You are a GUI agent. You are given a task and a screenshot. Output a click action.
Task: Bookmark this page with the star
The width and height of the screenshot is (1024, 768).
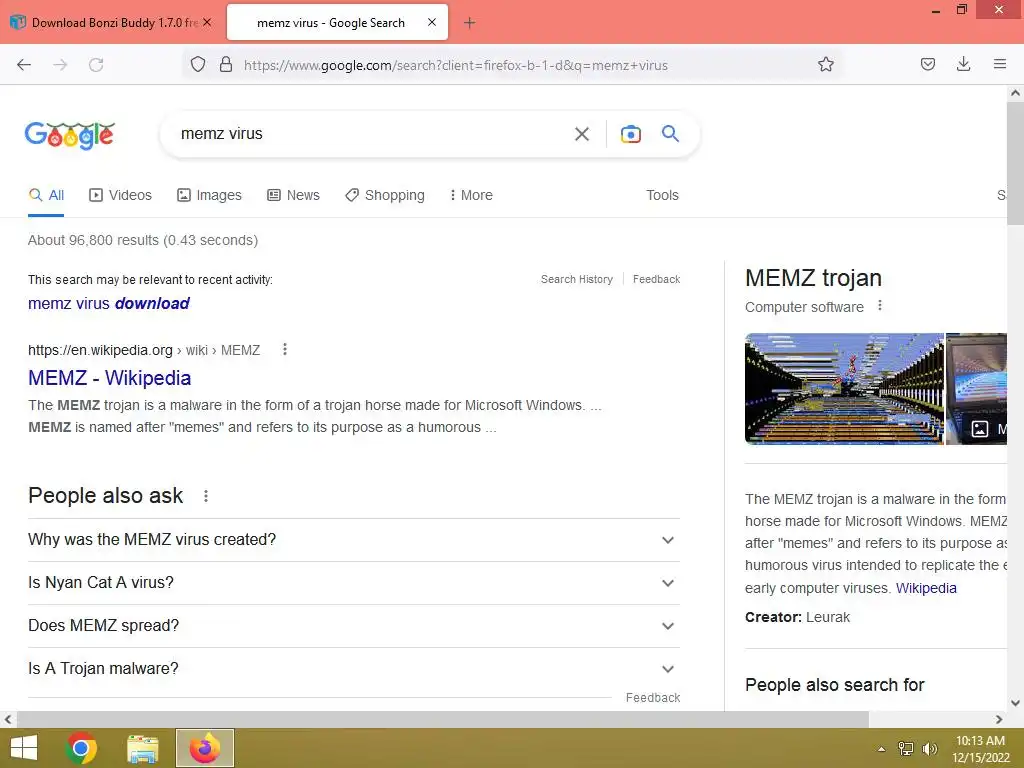[x=825, y=64]
